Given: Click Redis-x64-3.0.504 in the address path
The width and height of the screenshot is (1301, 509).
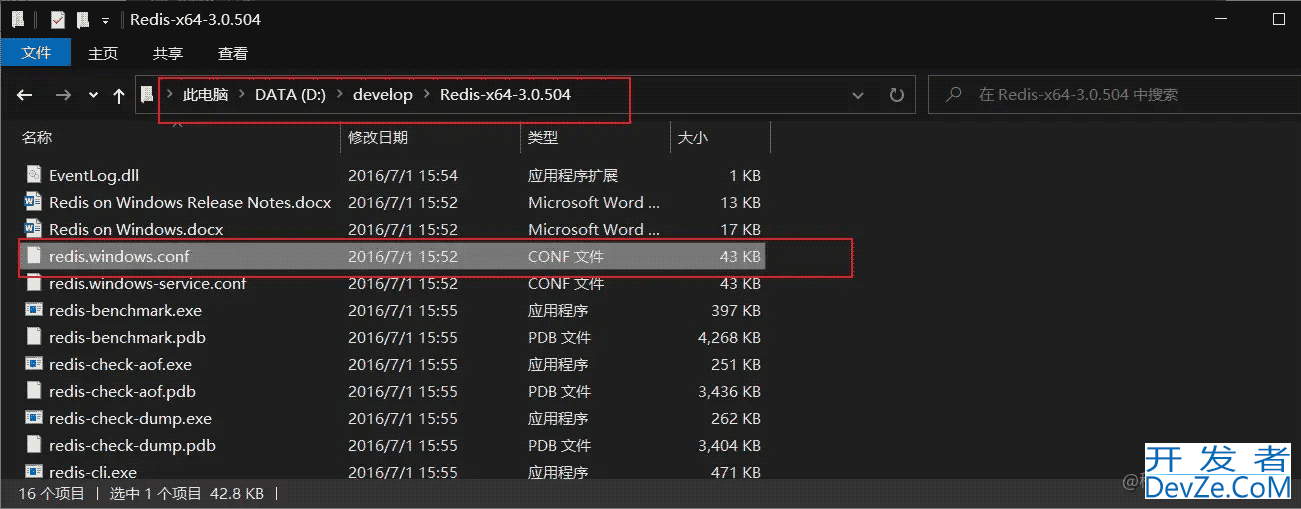Looking at the screenshot, I should [x=505, y=95].
